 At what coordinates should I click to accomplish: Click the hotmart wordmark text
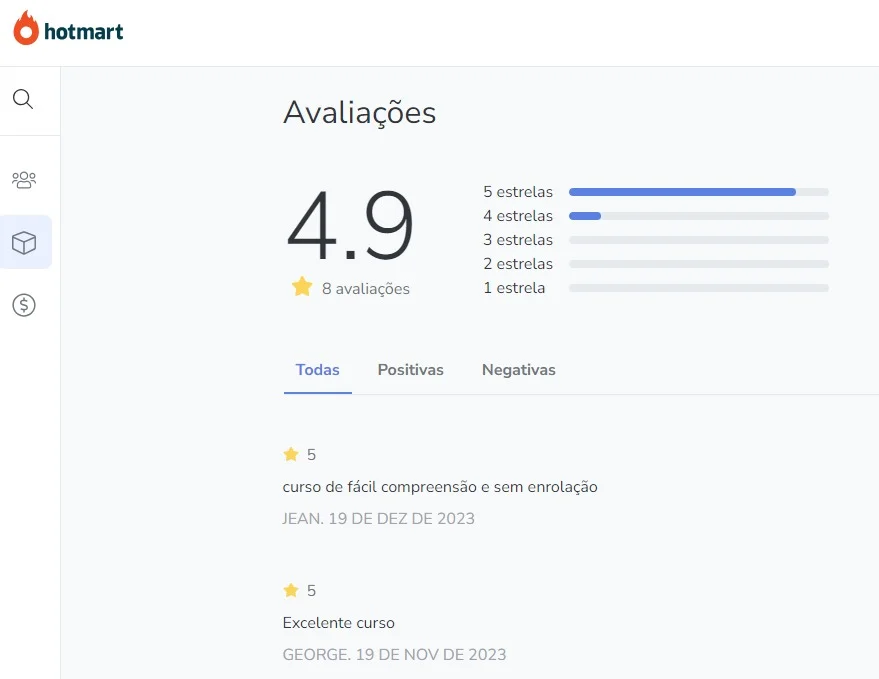[84, 32]
